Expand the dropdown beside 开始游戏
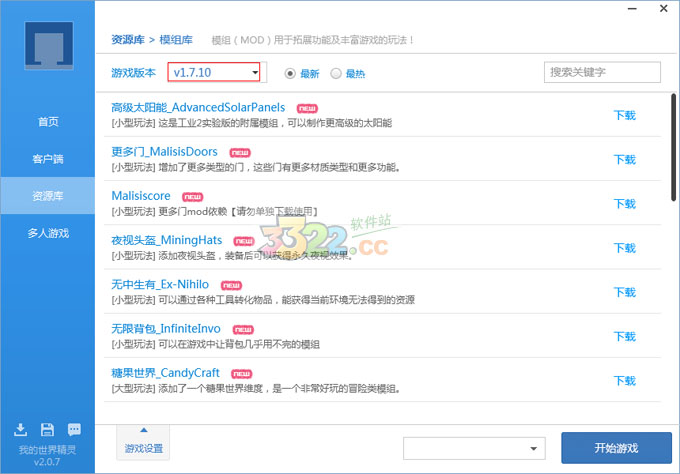 474,448
